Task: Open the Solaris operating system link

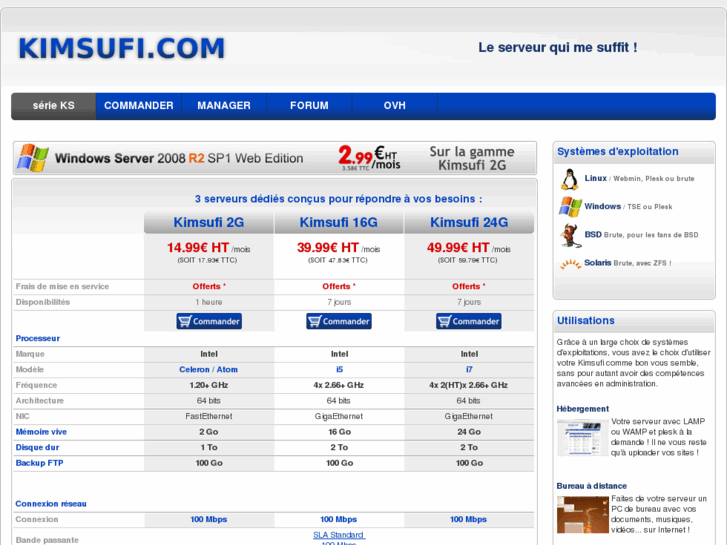Action: click(598, 263)
